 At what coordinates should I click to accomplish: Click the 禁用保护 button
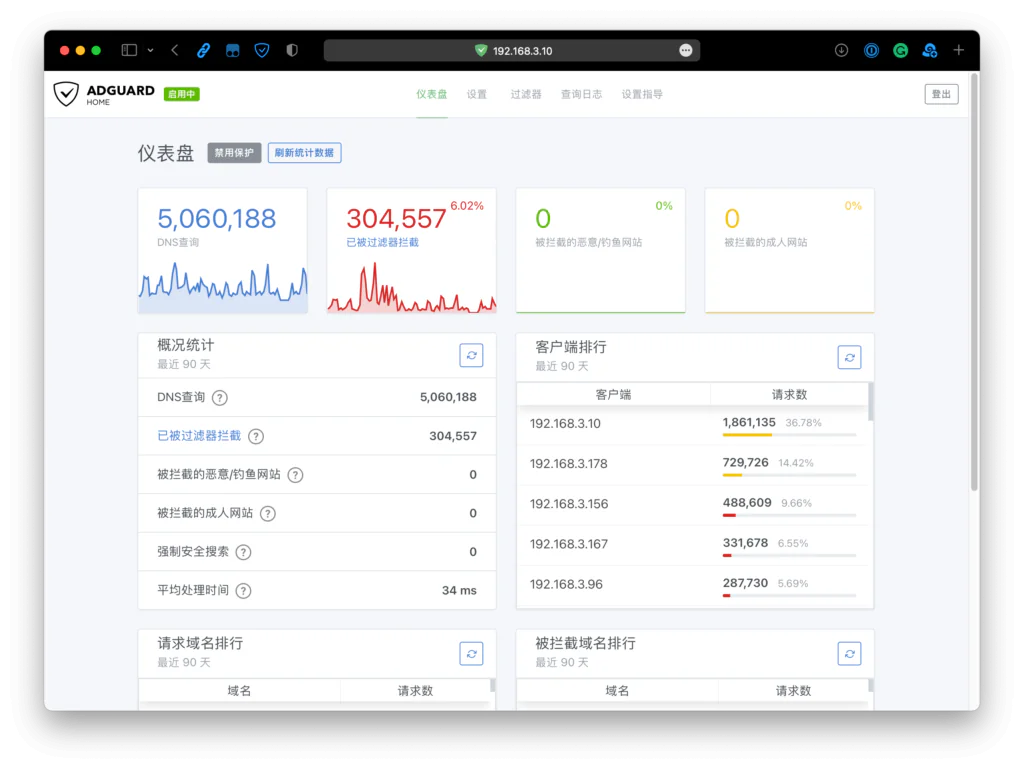click(233, 153)
